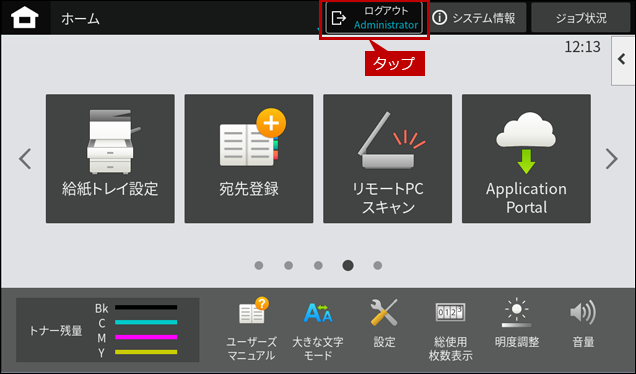636x374 pixels.
Task: Toggle 大きな文字モード large text mode
Action: [318, 329]
